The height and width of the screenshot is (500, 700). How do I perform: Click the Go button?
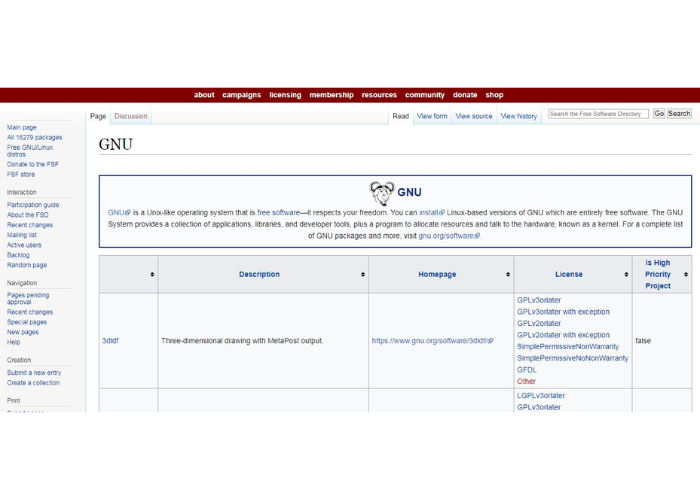click(x=659, y=114)
